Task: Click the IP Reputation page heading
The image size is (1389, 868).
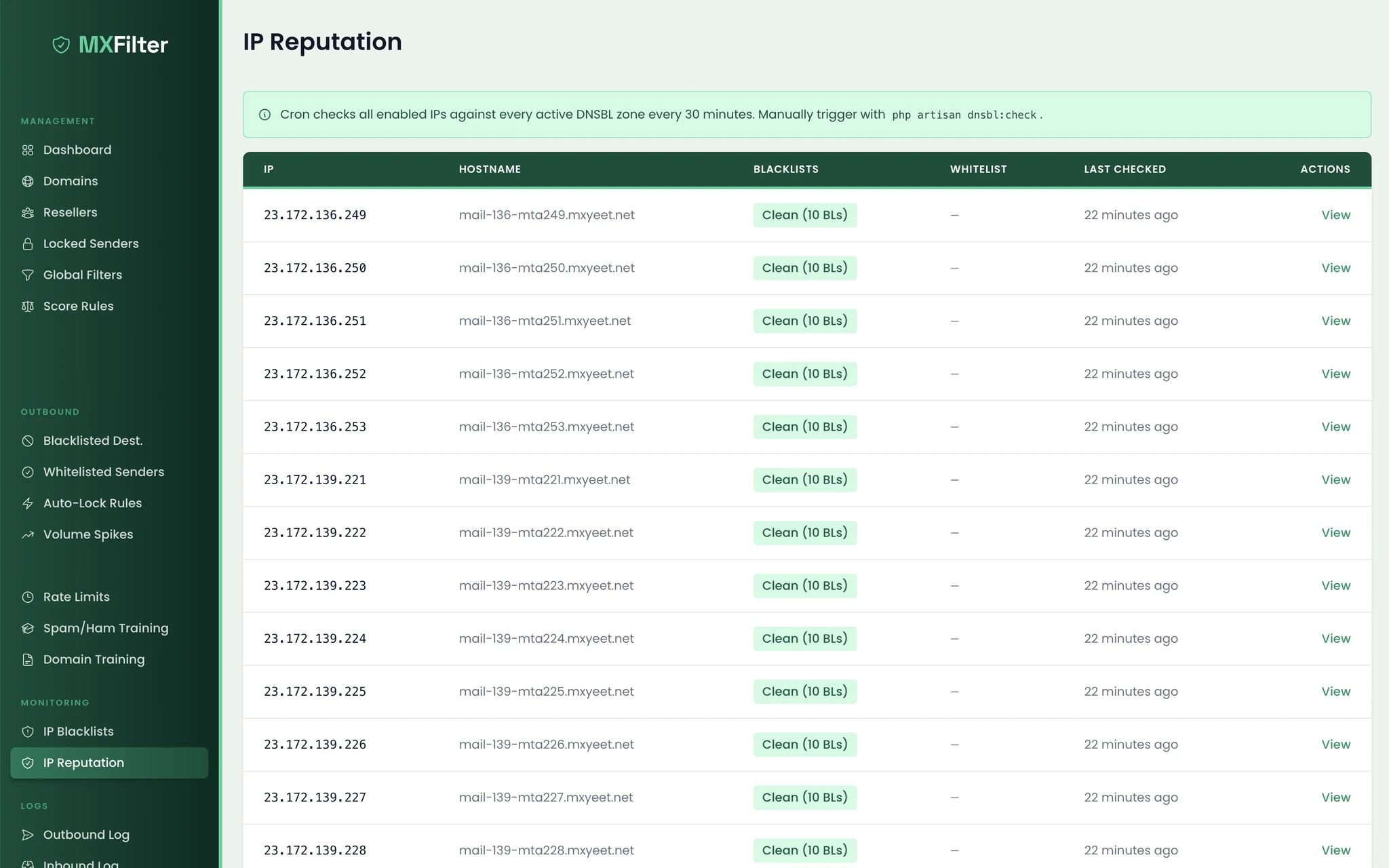Action: [322, 42]
